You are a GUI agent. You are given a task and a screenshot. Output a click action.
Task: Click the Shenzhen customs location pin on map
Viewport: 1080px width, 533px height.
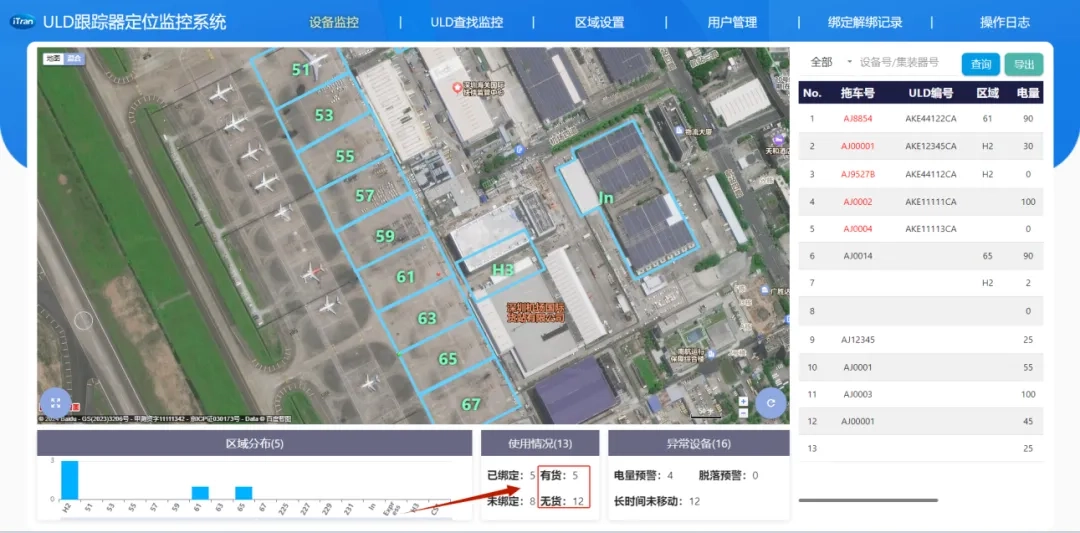[x=458, y=89]
